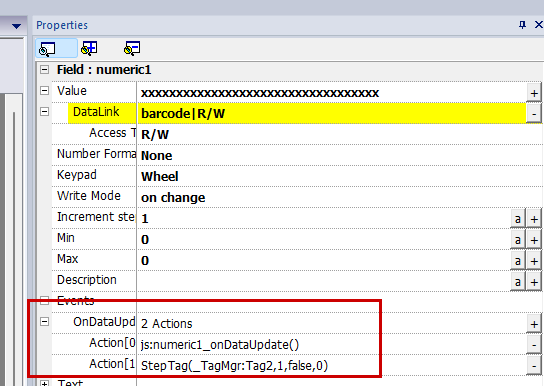Click the Min property label
The width and height of the screenshot is (544, 386).
point(66,238)
